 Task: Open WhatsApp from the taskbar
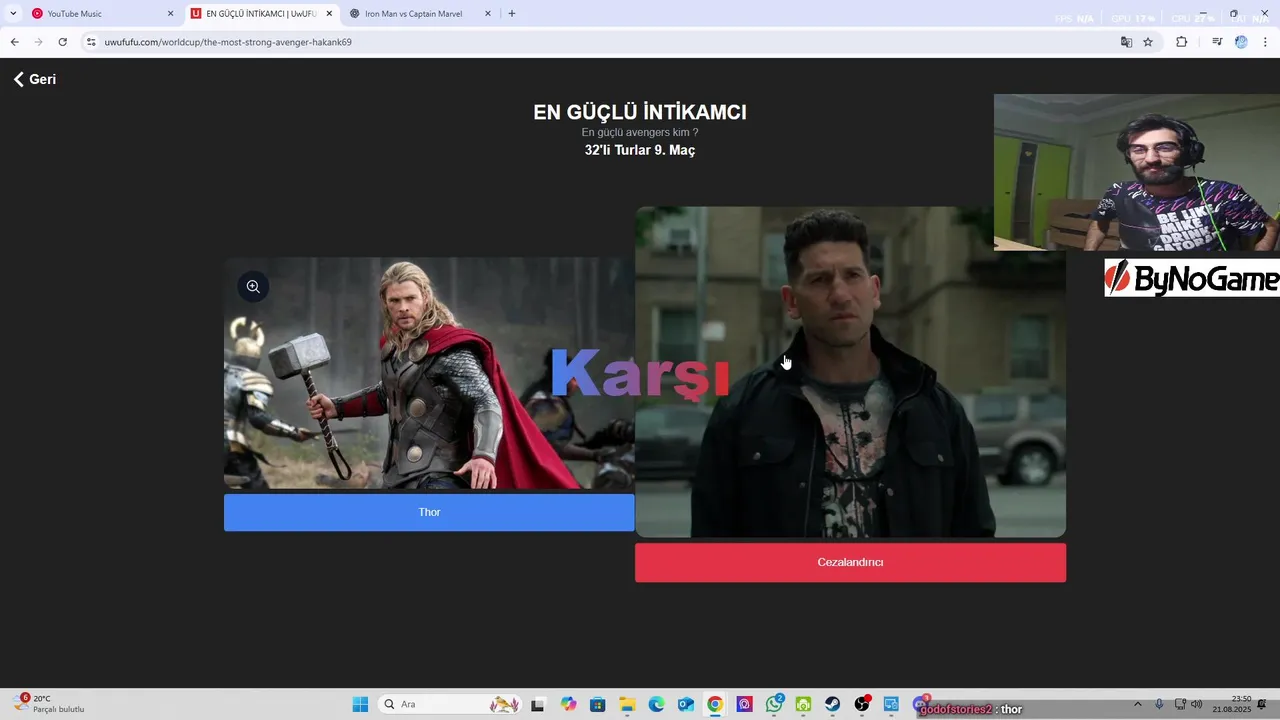774,705
